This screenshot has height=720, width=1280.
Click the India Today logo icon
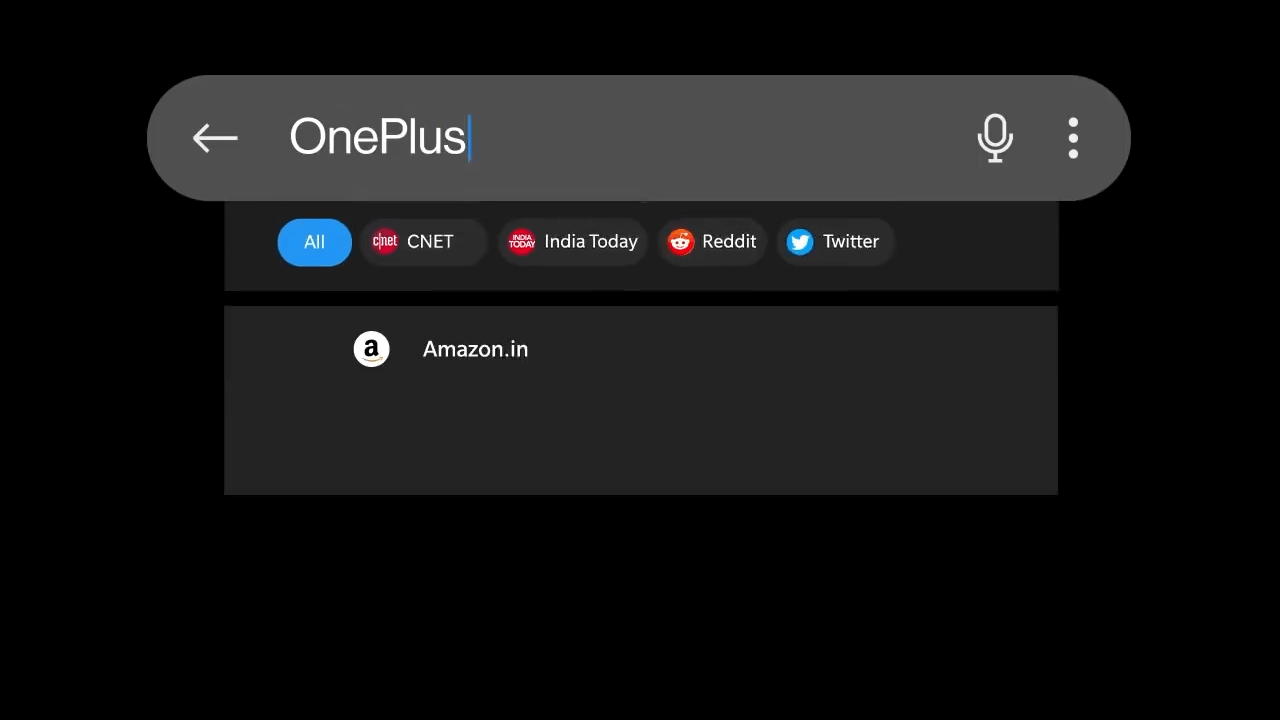point(522,242)
